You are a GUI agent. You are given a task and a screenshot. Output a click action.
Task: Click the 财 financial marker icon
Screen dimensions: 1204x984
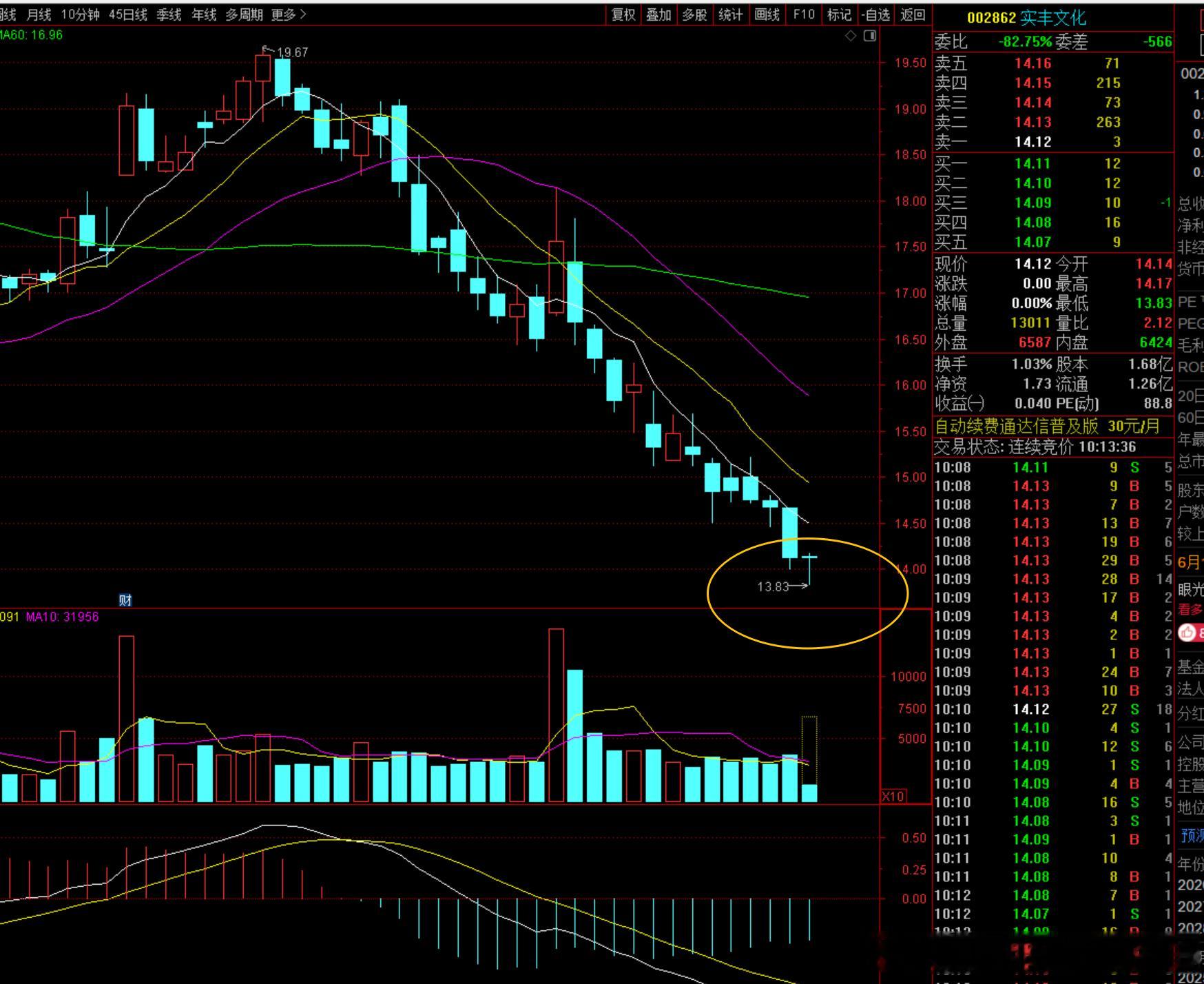coord(125,600)
